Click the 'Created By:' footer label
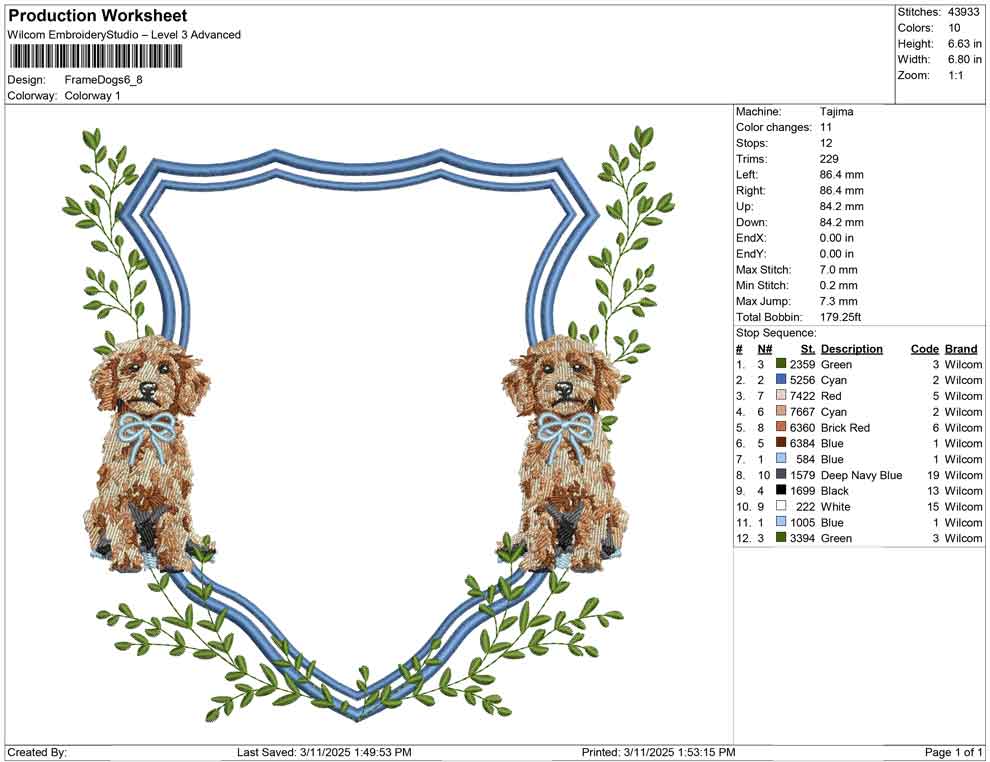 click(x=37, y=752)
